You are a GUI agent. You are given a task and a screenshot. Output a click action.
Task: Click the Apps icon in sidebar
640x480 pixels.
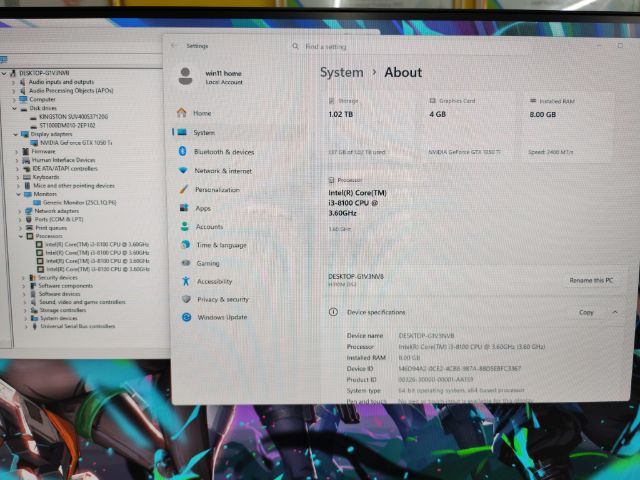[x=184, y=208]
